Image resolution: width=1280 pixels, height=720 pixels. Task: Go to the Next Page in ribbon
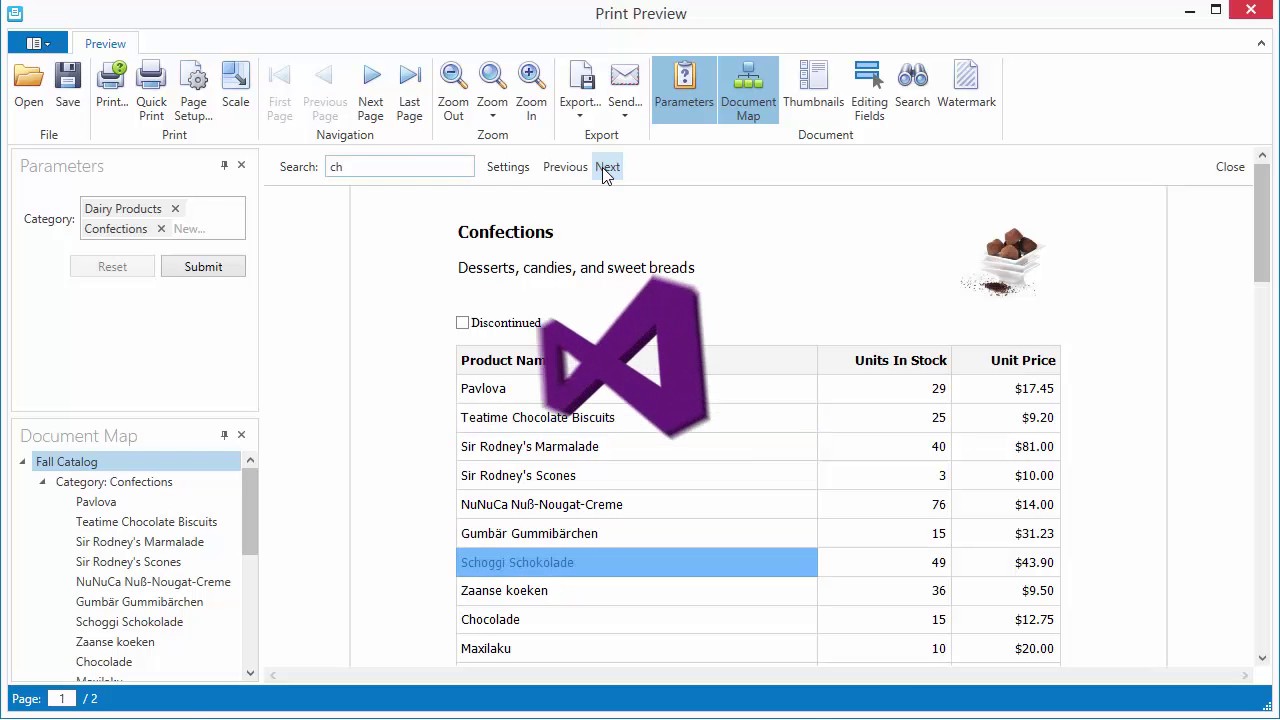coord(371,91)
